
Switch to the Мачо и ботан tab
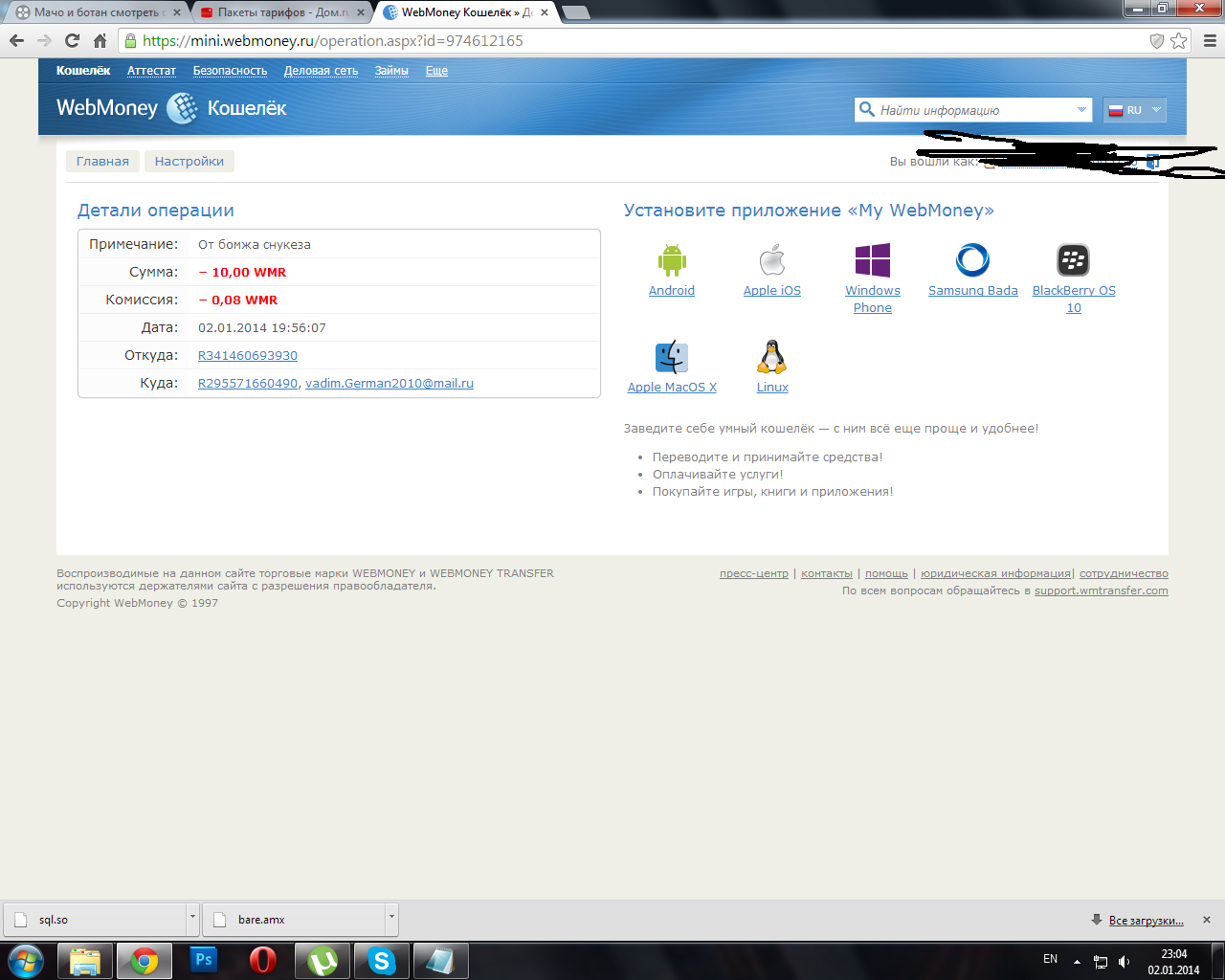[x=96, y=12]
